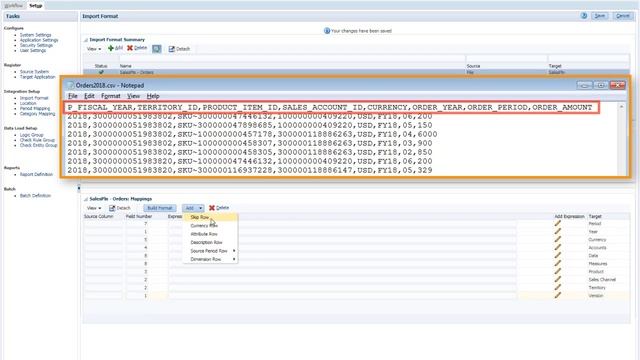Collapse the Import Format Summary section

pyautogui.click(x=86, y=40)
